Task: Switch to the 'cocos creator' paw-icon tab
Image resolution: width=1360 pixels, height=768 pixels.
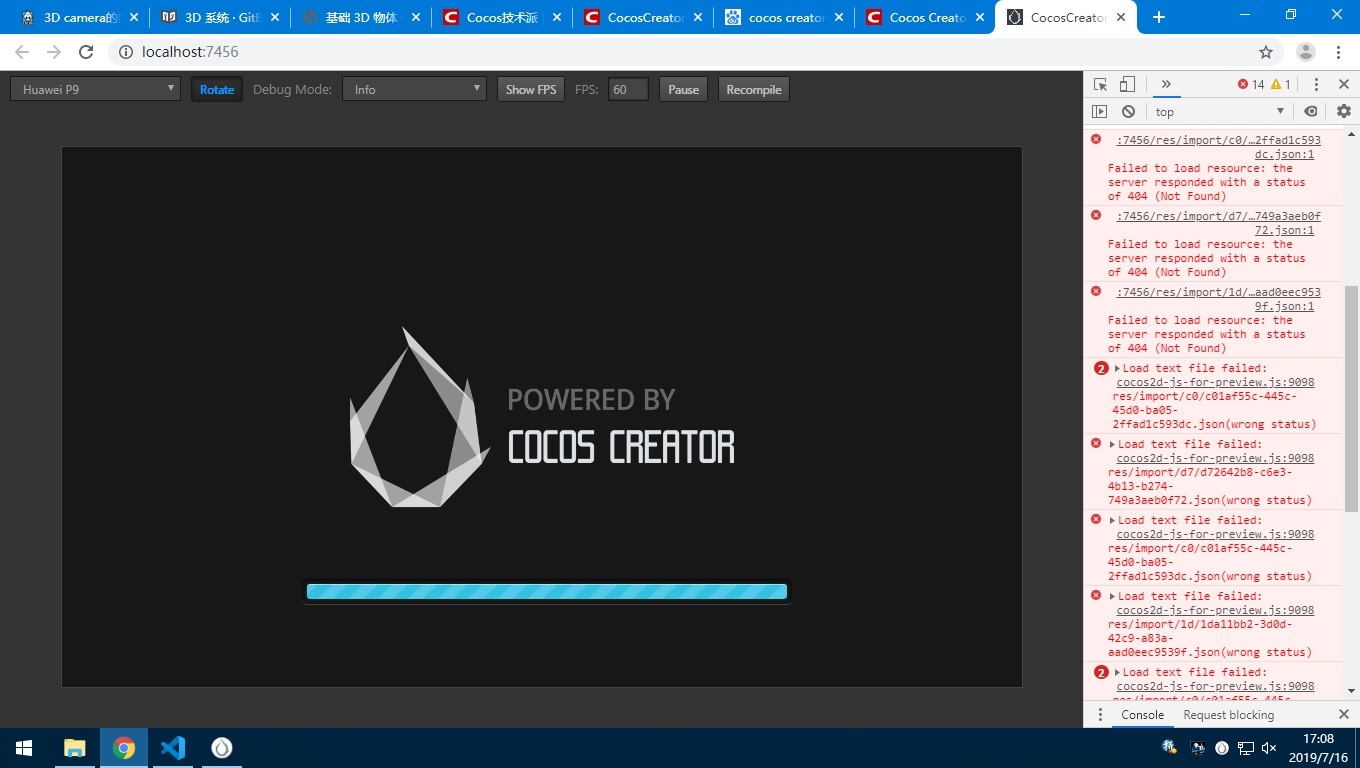Action: tap(783, 17)
